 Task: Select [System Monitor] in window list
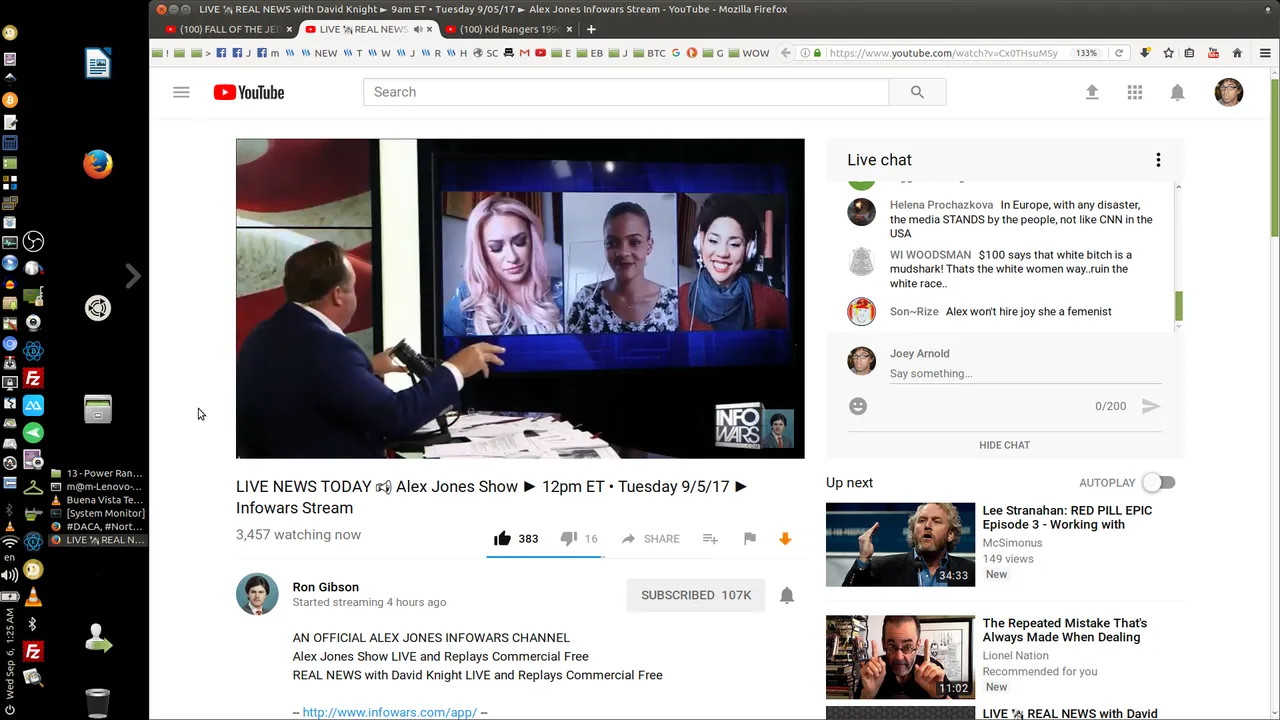pos(98,514)
